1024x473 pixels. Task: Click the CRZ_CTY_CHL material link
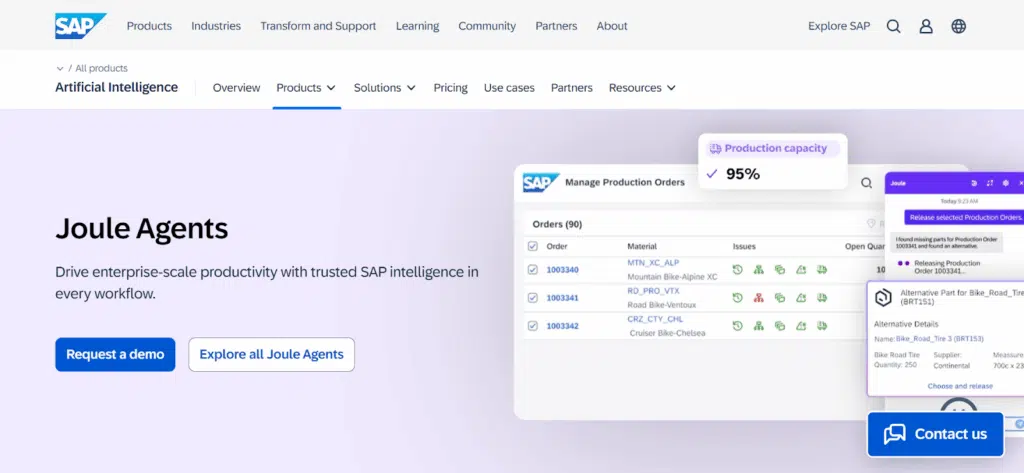655,319
